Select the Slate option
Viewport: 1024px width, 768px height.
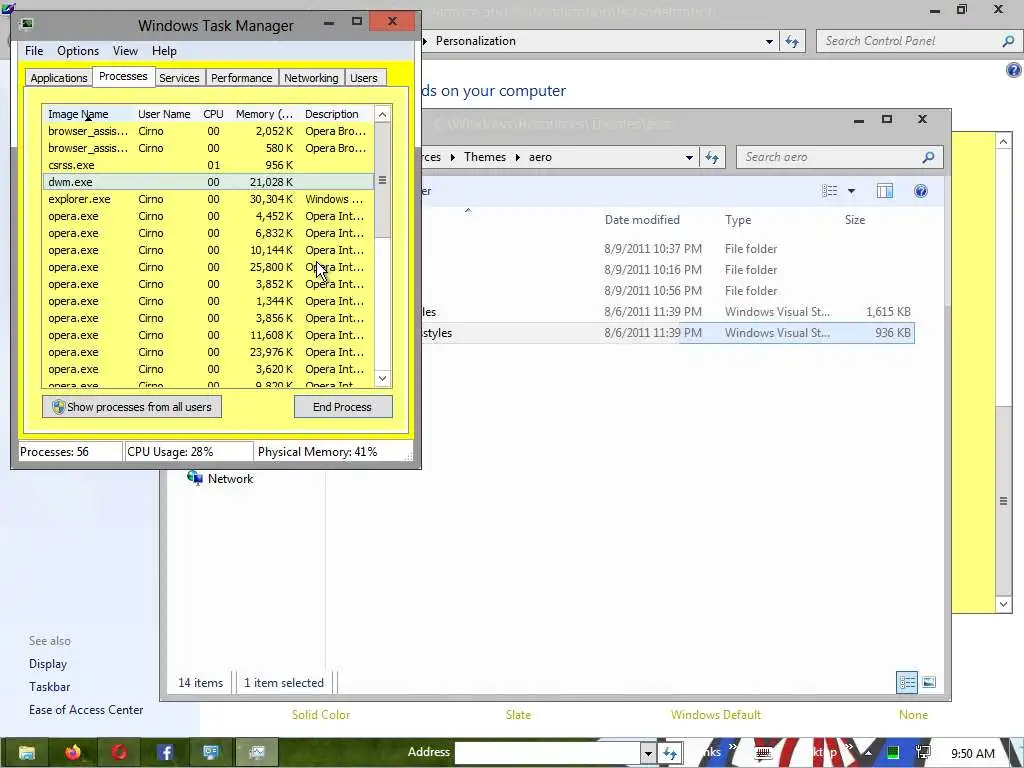tap(518, 715)
